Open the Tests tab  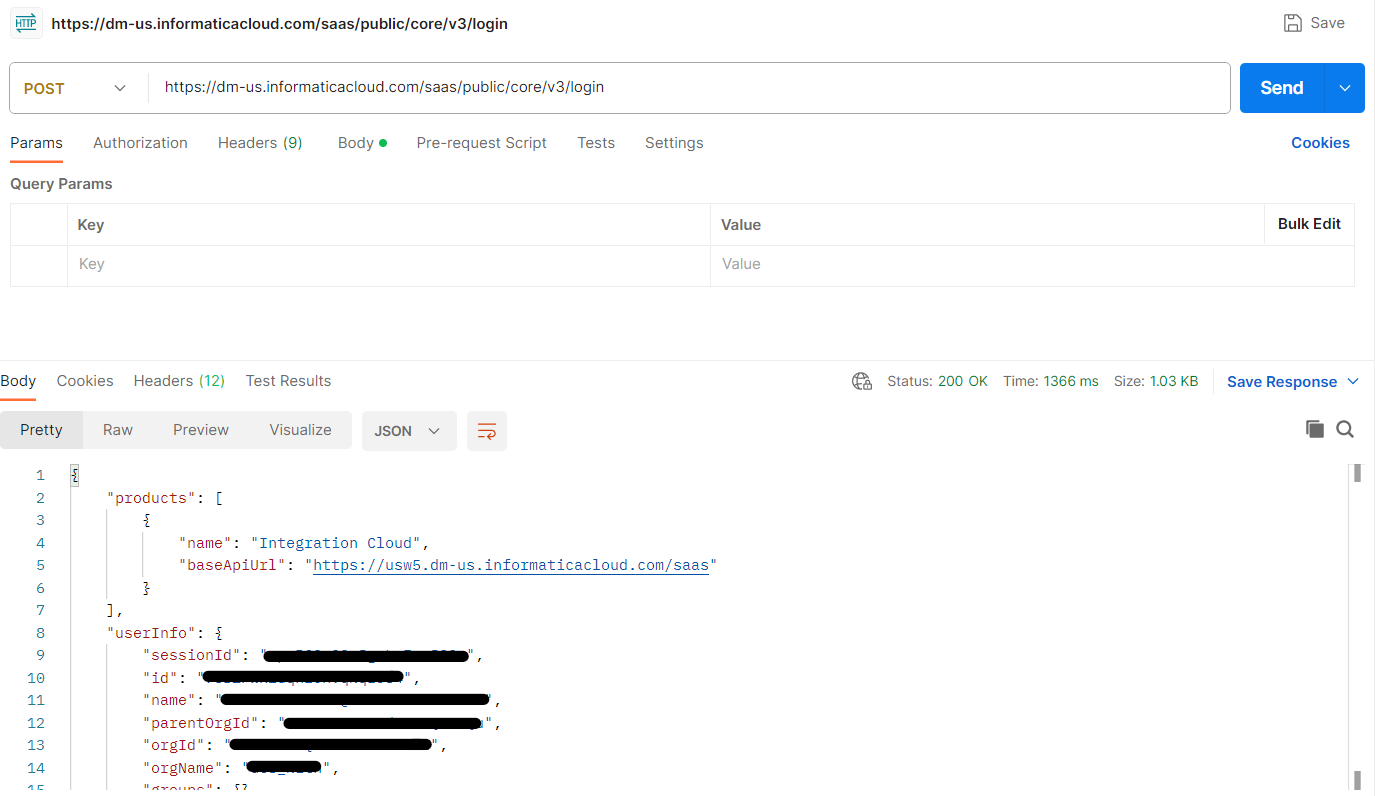click(x=596, y=143)
